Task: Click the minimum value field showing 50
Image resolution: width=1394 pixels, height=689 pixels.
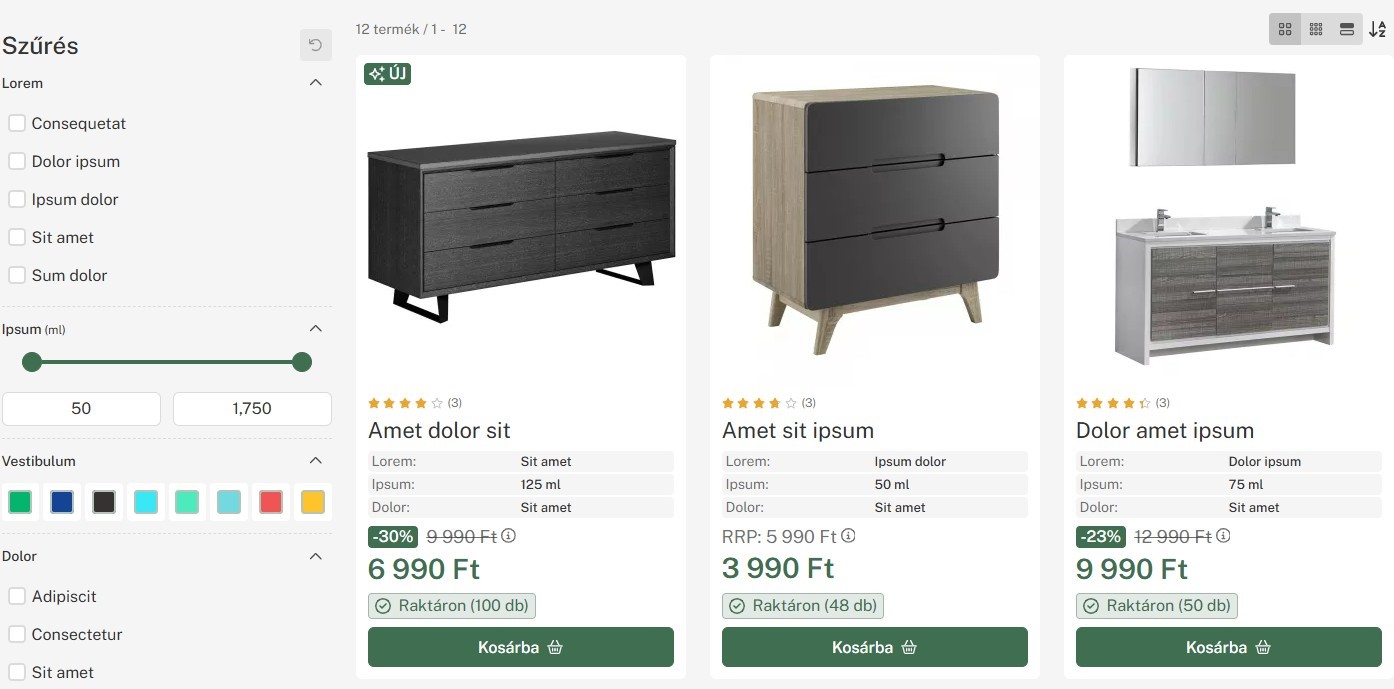Action: 81,408
